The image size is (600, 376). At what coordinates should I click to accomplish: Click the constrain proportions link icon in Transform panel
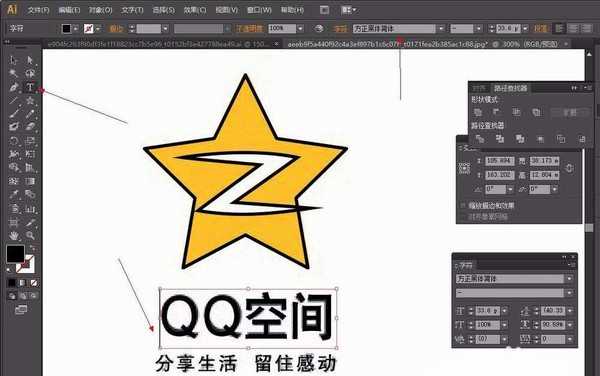click(x=569, y=168)
